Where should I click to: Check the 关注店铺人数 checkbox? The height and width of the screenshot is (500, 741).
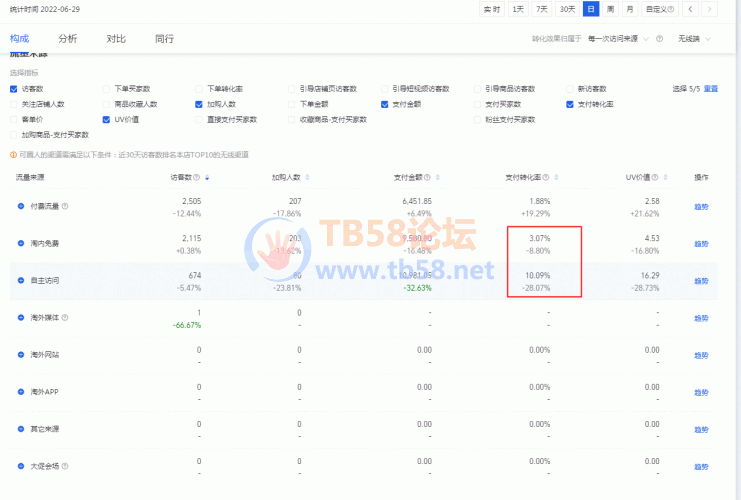tap(14, 104)
